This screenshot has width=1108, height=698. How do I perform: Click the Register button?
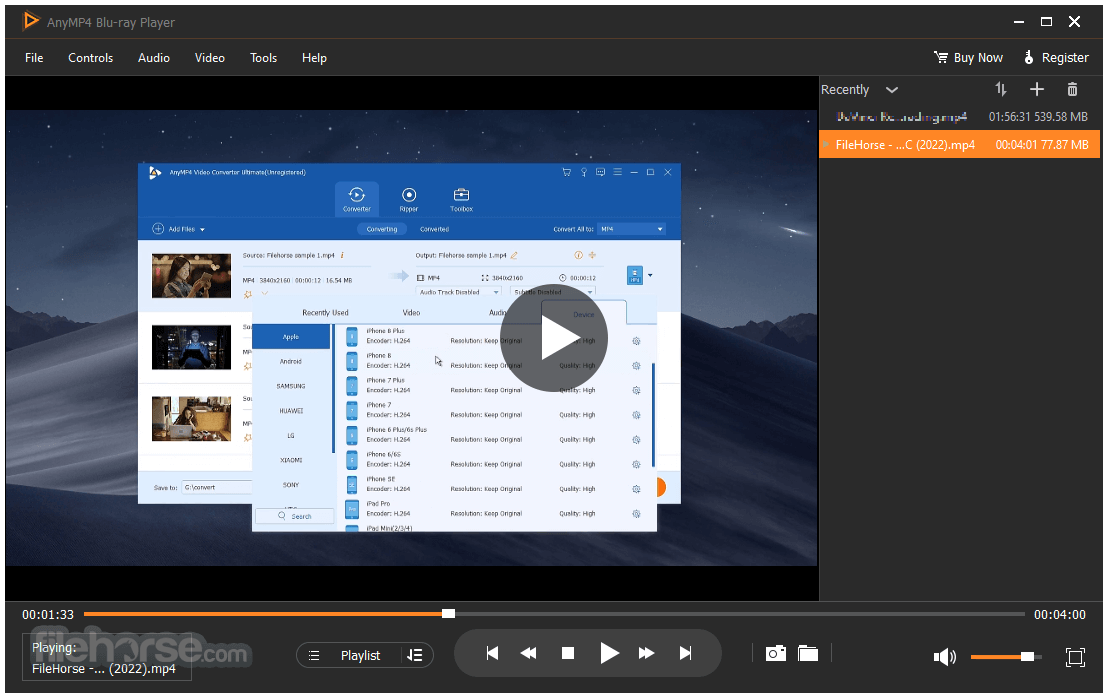1056,58
